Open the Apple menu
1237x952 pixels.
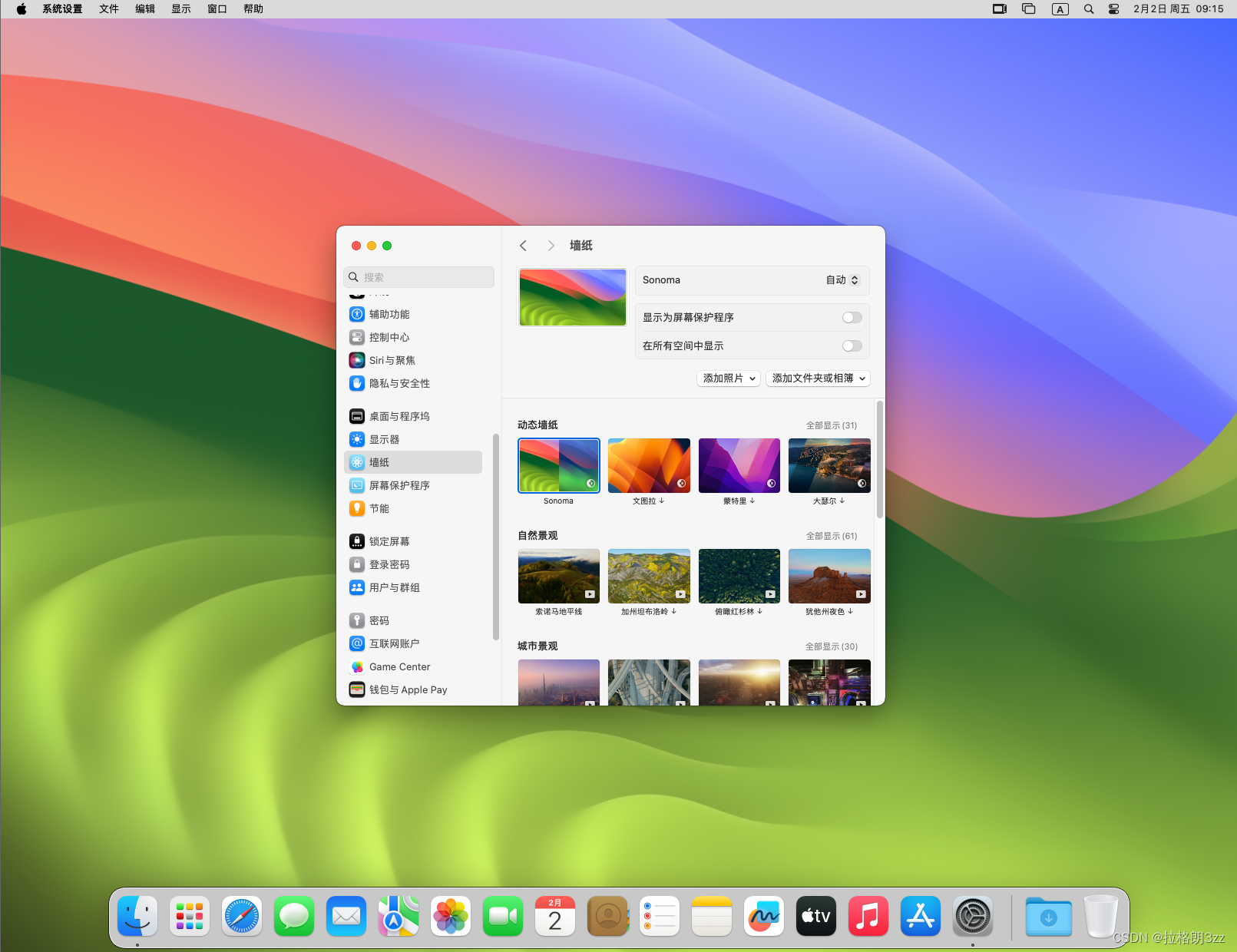pos(21,9)
